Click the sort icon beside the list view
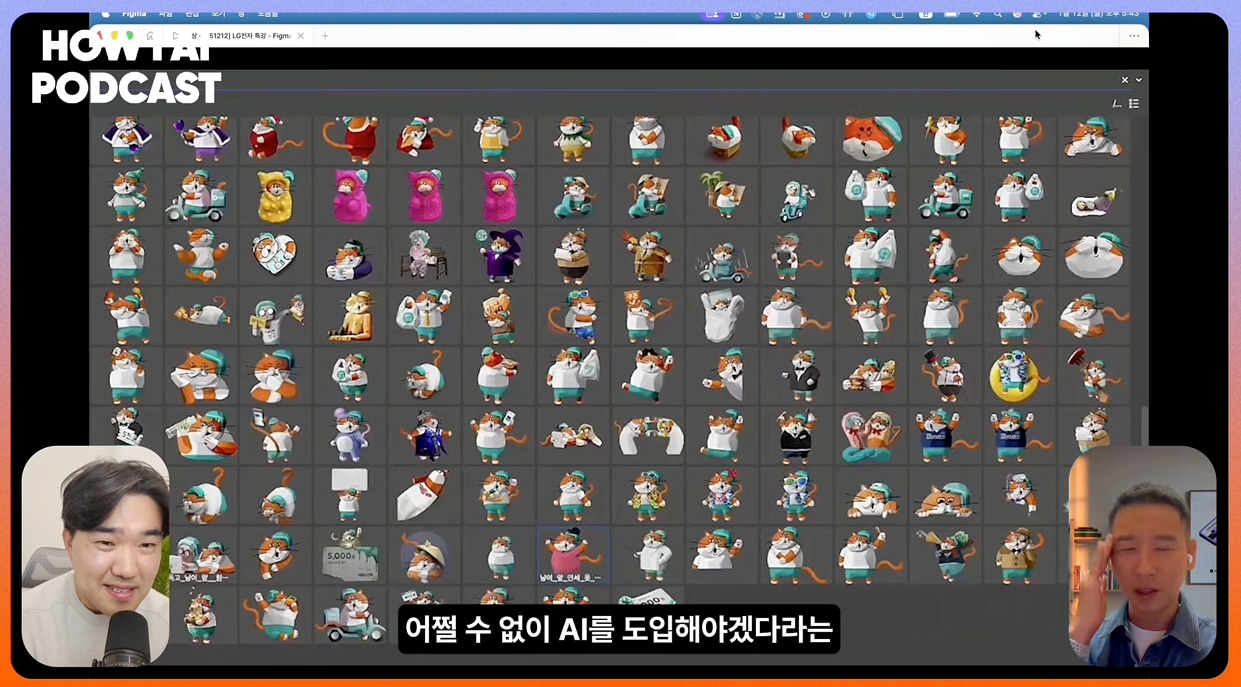 pos(1117,104)
